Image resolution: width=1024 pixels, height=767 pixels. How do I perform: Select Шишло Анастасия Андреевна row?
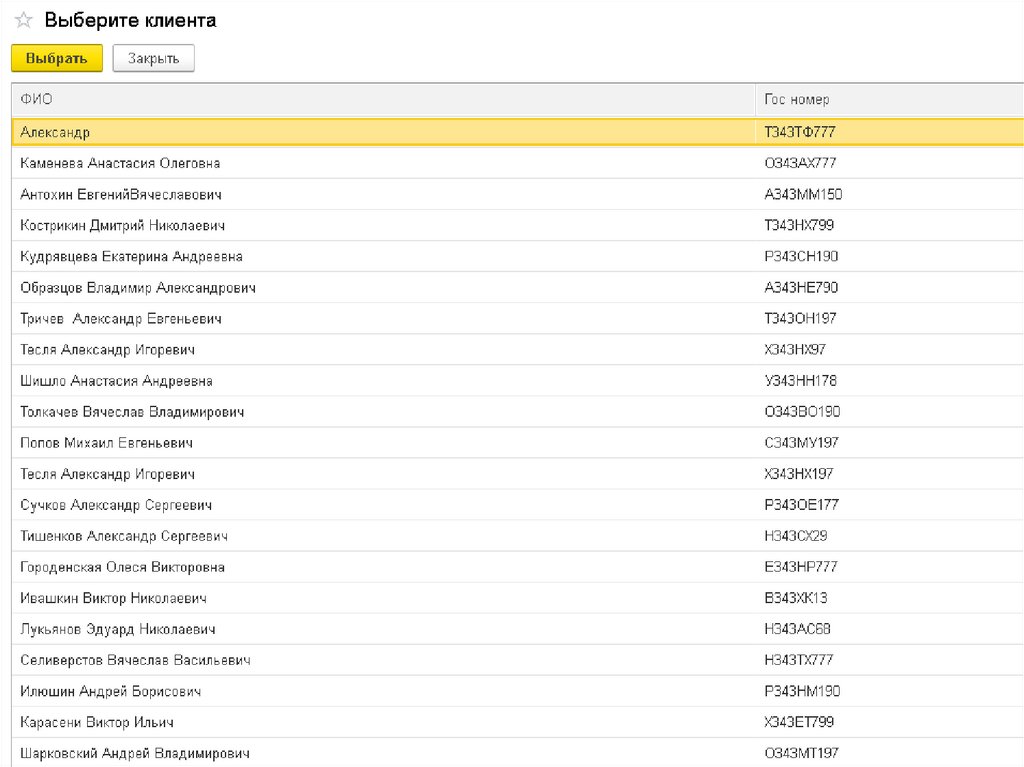(x=116, y=381)
